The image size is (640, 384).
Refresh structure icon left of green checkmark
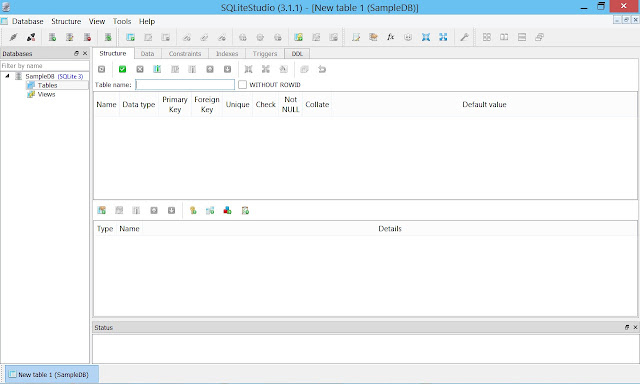(x=102, y=69)
